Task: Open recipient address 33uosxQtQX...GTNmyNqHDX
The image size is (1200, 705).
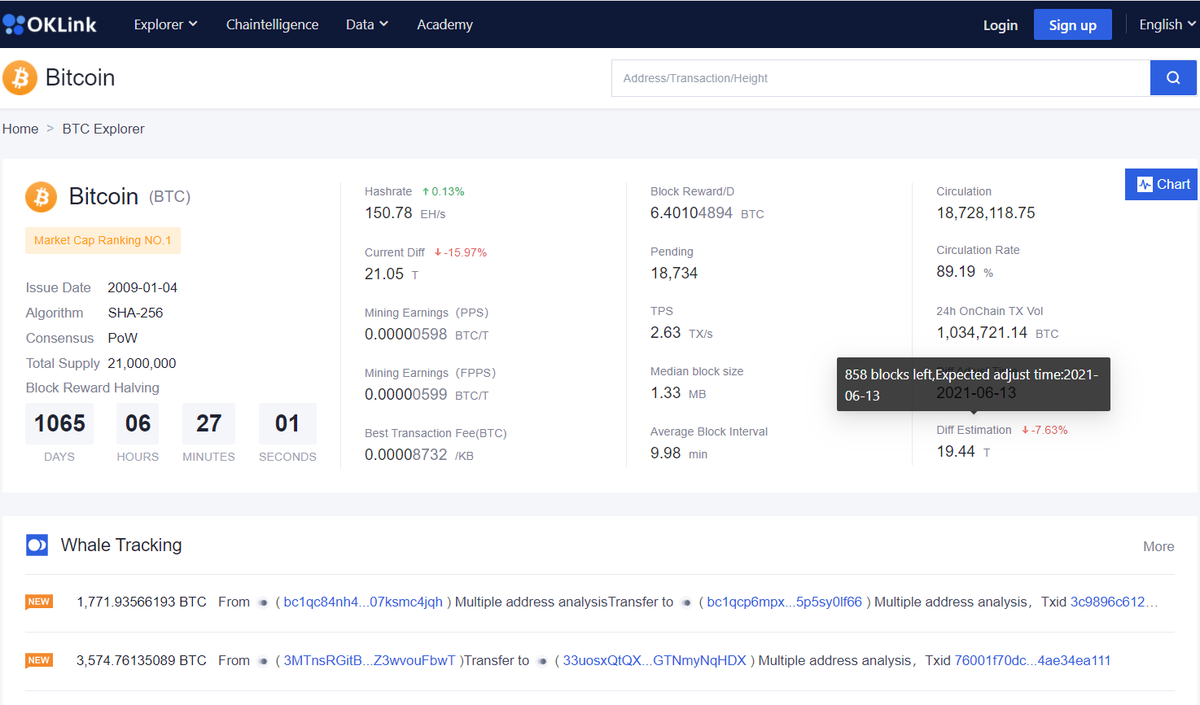Action: [655, 660]
